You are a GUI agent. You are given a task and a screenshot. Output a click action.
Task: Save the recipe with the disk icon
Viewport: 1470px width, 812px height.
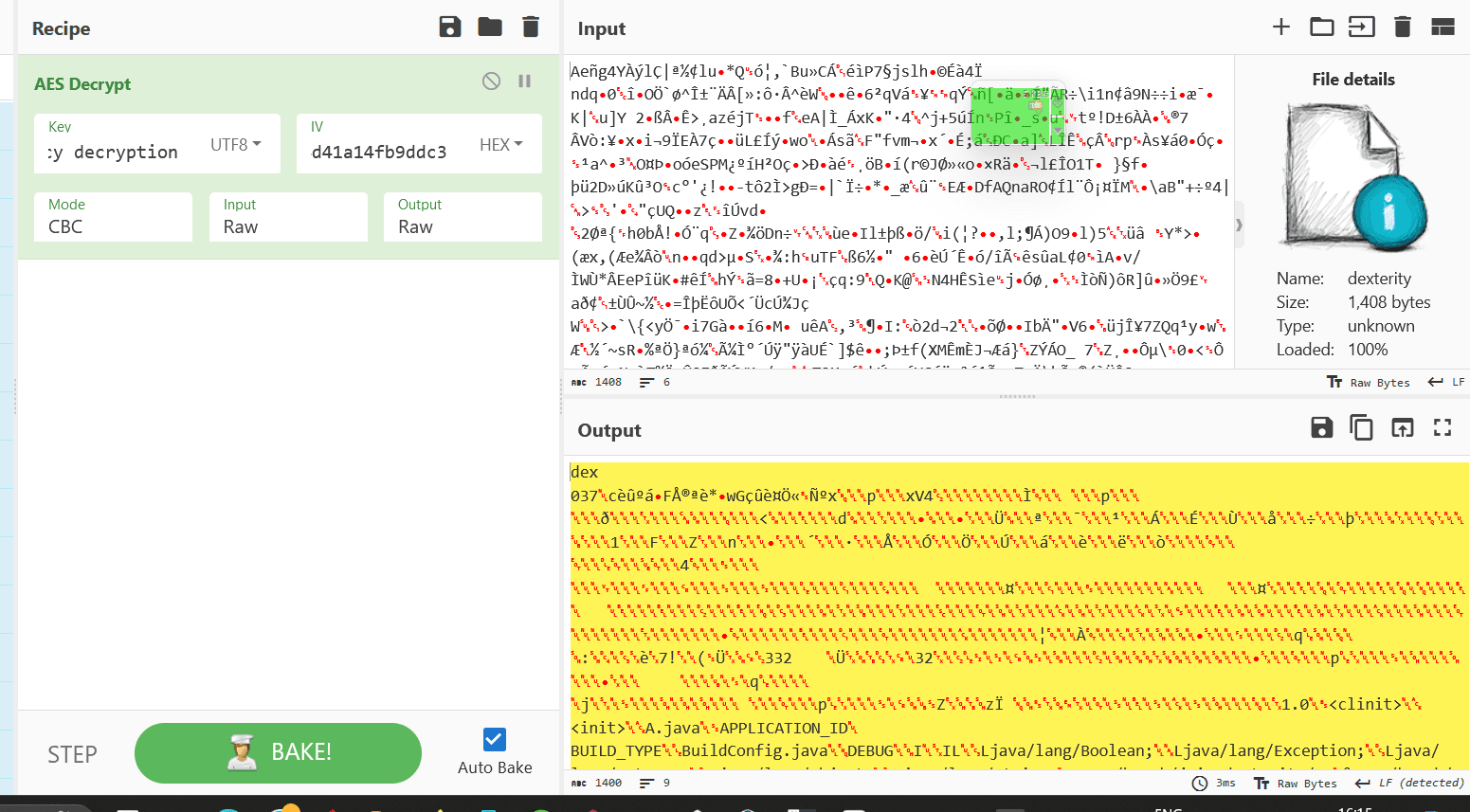[450, 27]
